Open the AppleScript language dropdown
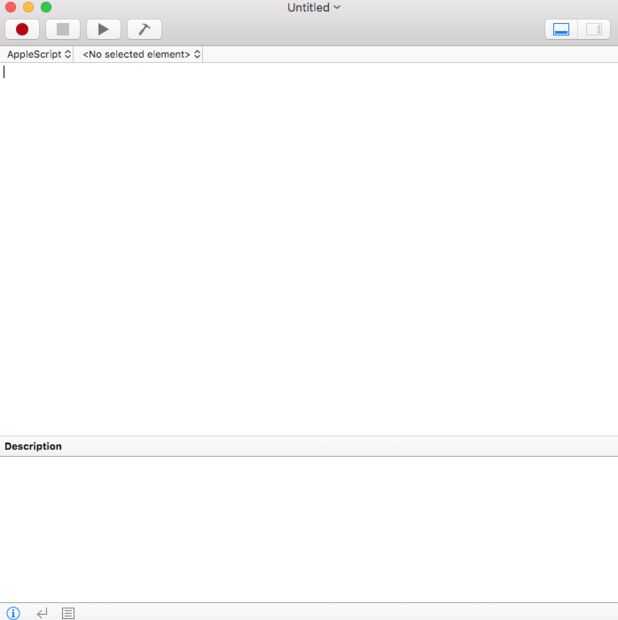The image size is (618, 620). [39, 54]
